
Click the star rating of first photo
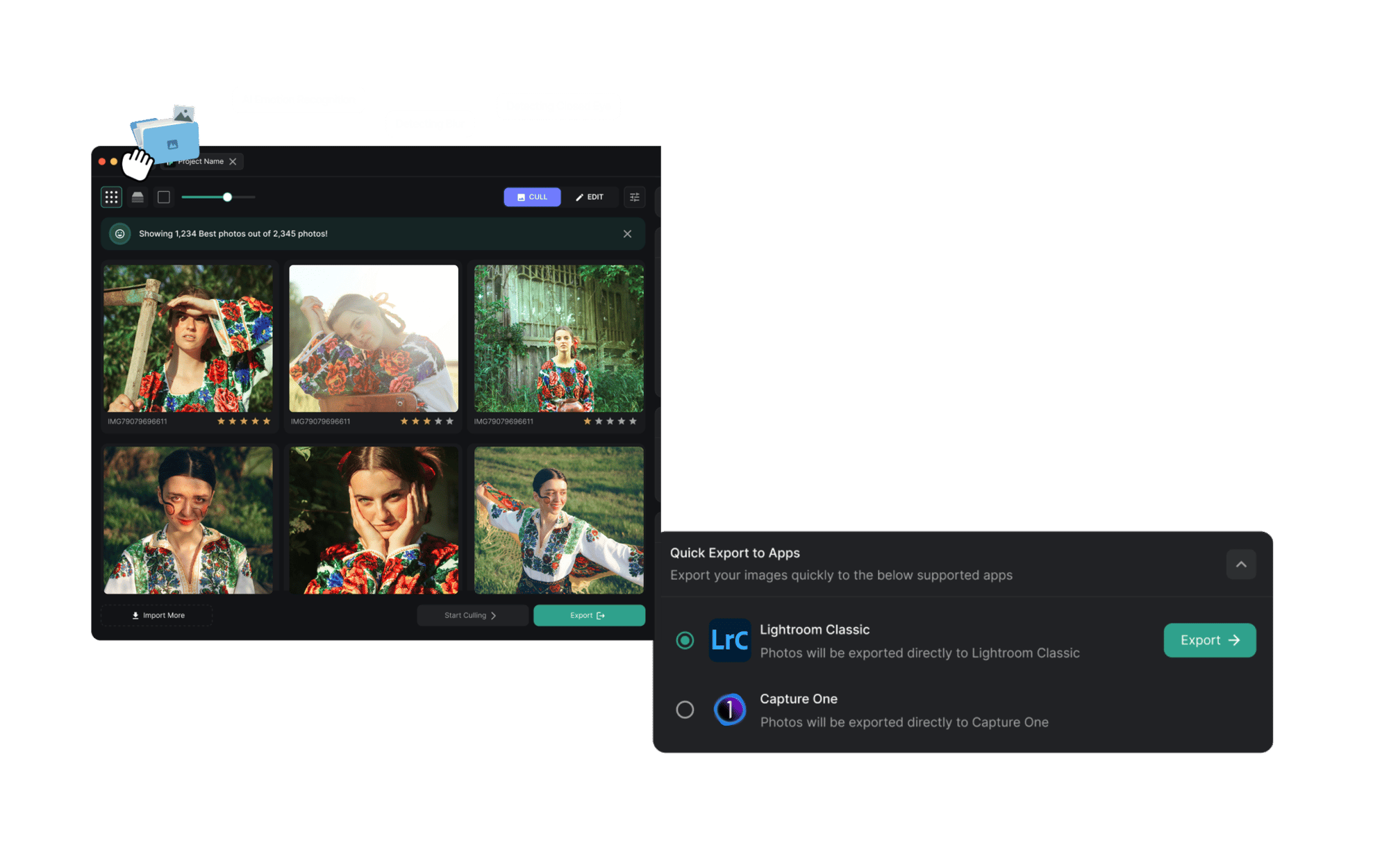[x=244, y=422]
